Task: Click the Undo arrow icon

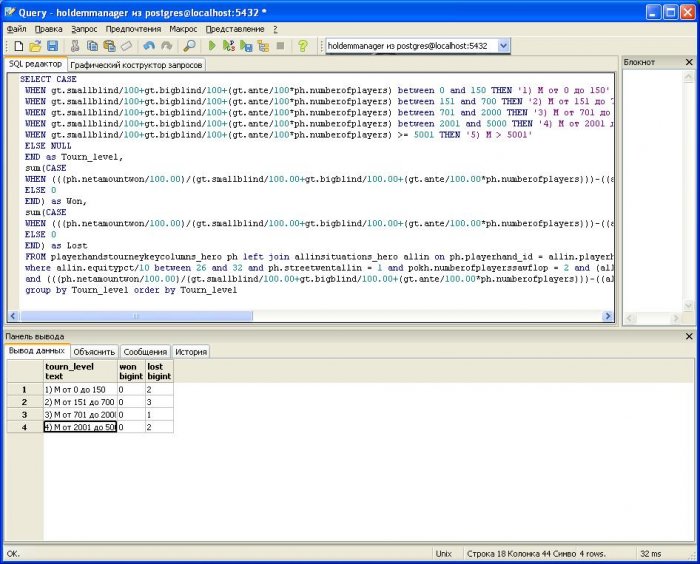Action: coord(149,46)
